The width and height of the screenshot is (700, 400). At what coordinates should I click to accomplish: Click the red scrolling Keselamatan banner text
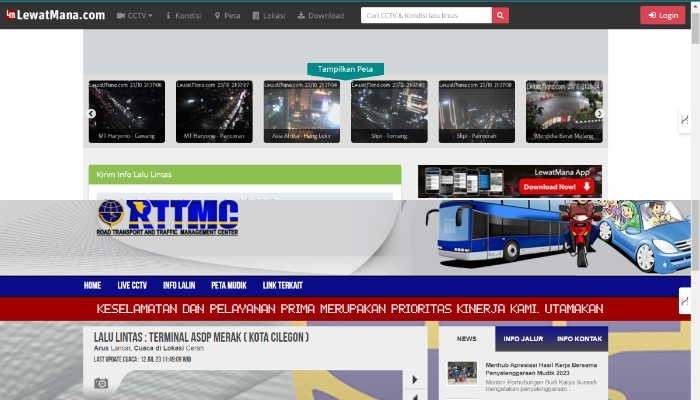[350, 309]
